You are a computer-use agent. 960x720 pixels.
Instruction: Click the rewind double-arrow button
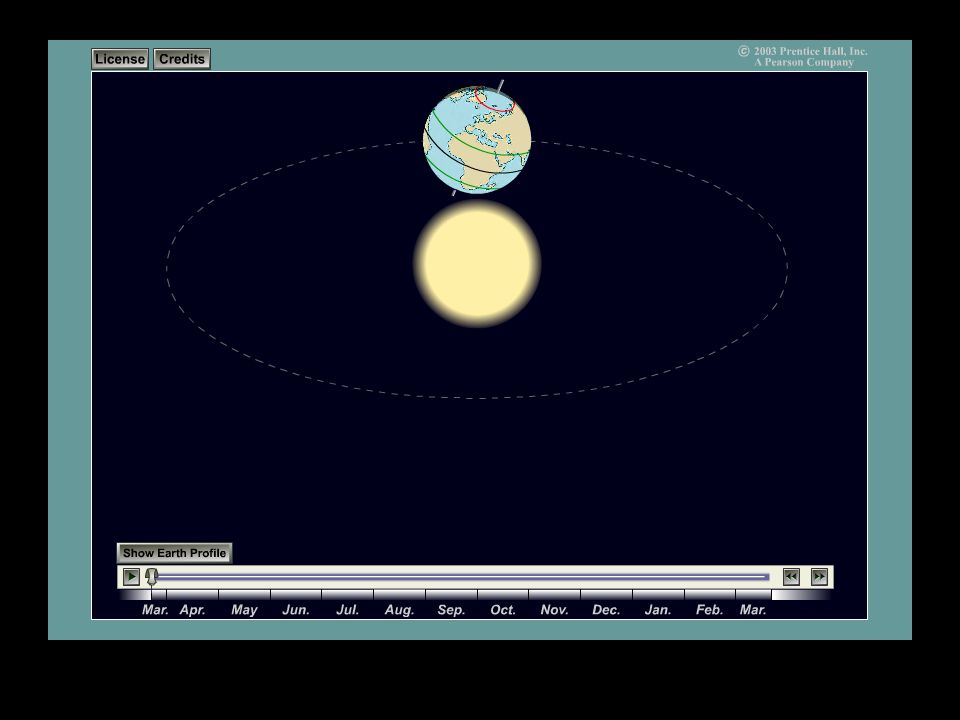[791, 577]
